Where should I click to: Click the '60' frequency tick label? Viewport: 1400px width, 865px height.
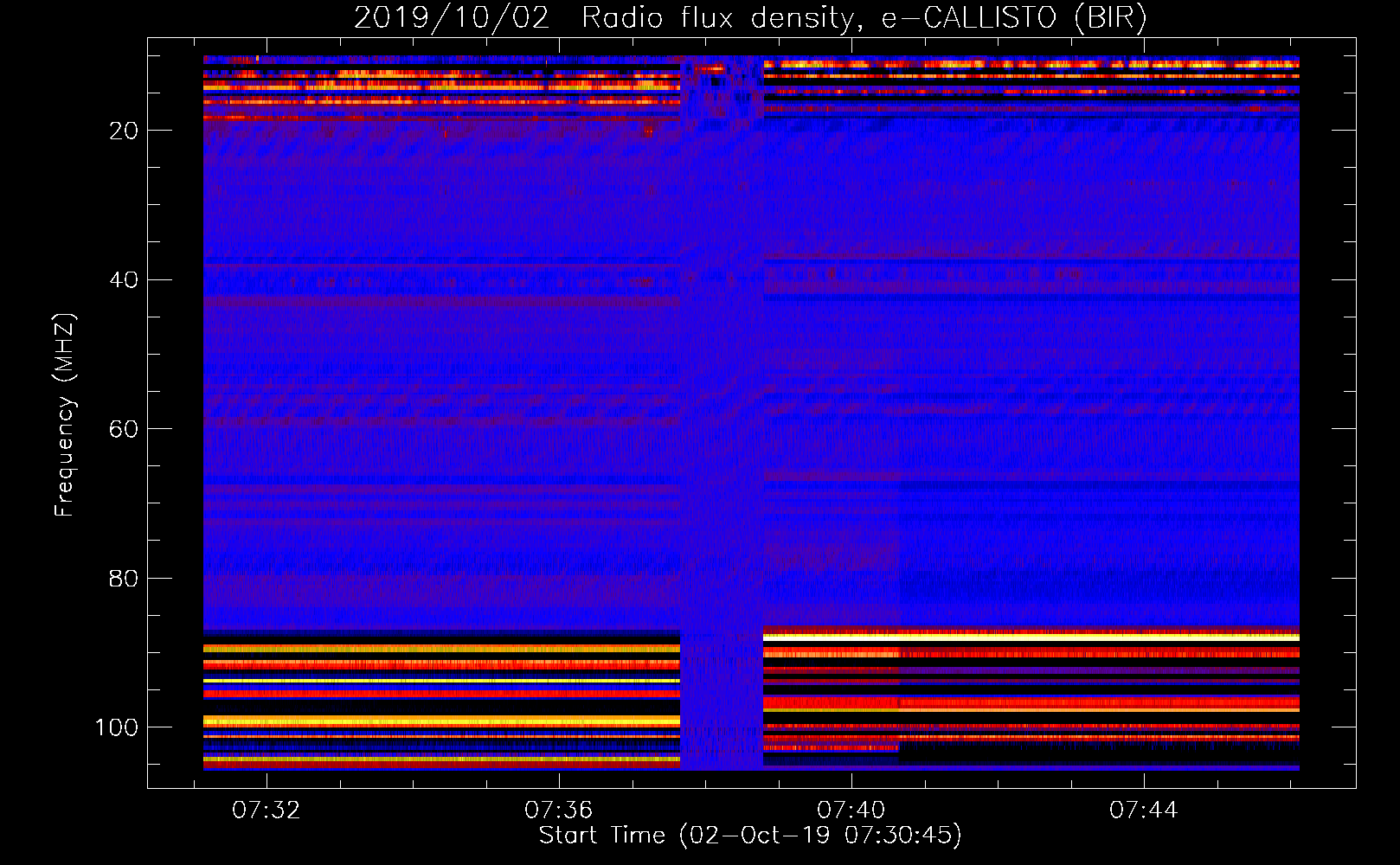tap(123, 429)
